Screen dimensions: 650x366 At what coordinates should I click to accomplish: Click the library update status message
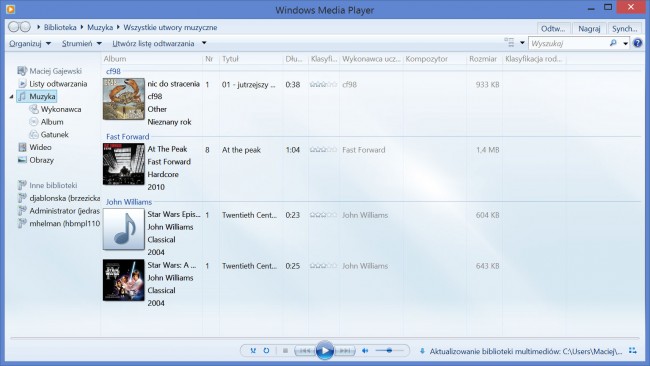point(526,351)
